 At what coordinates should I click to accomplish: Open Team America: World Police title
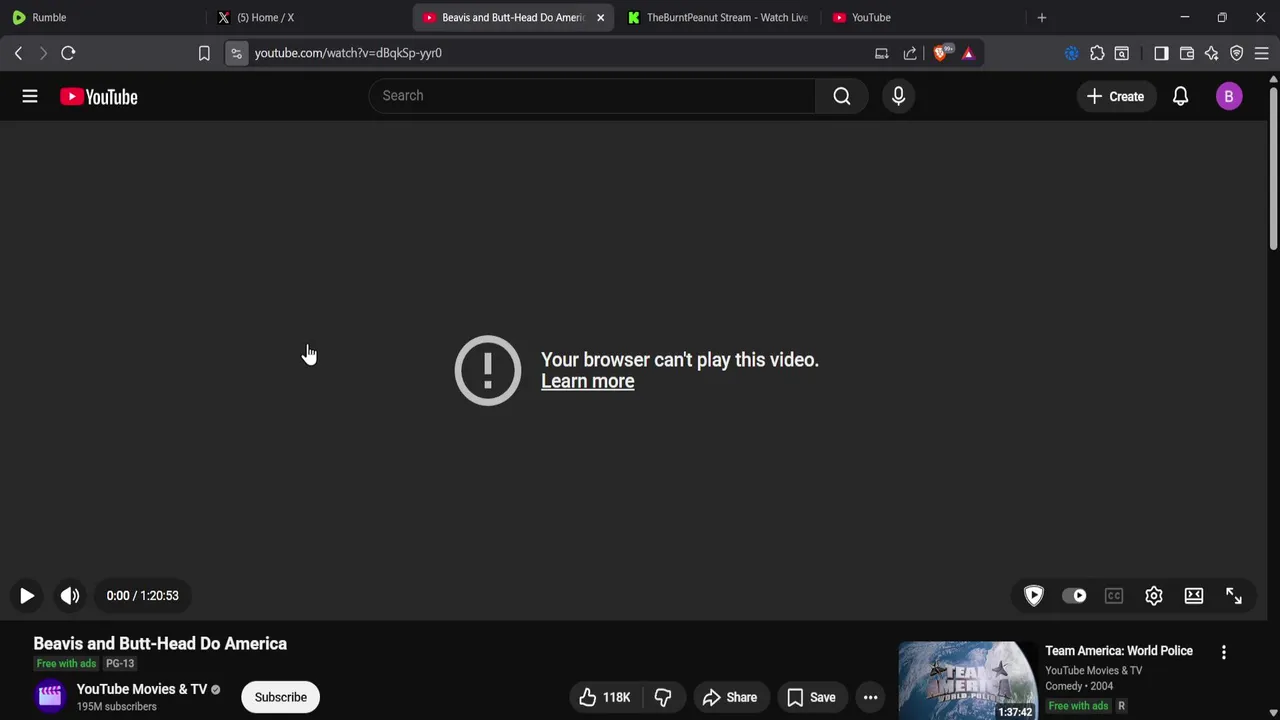pos(1119,651)
